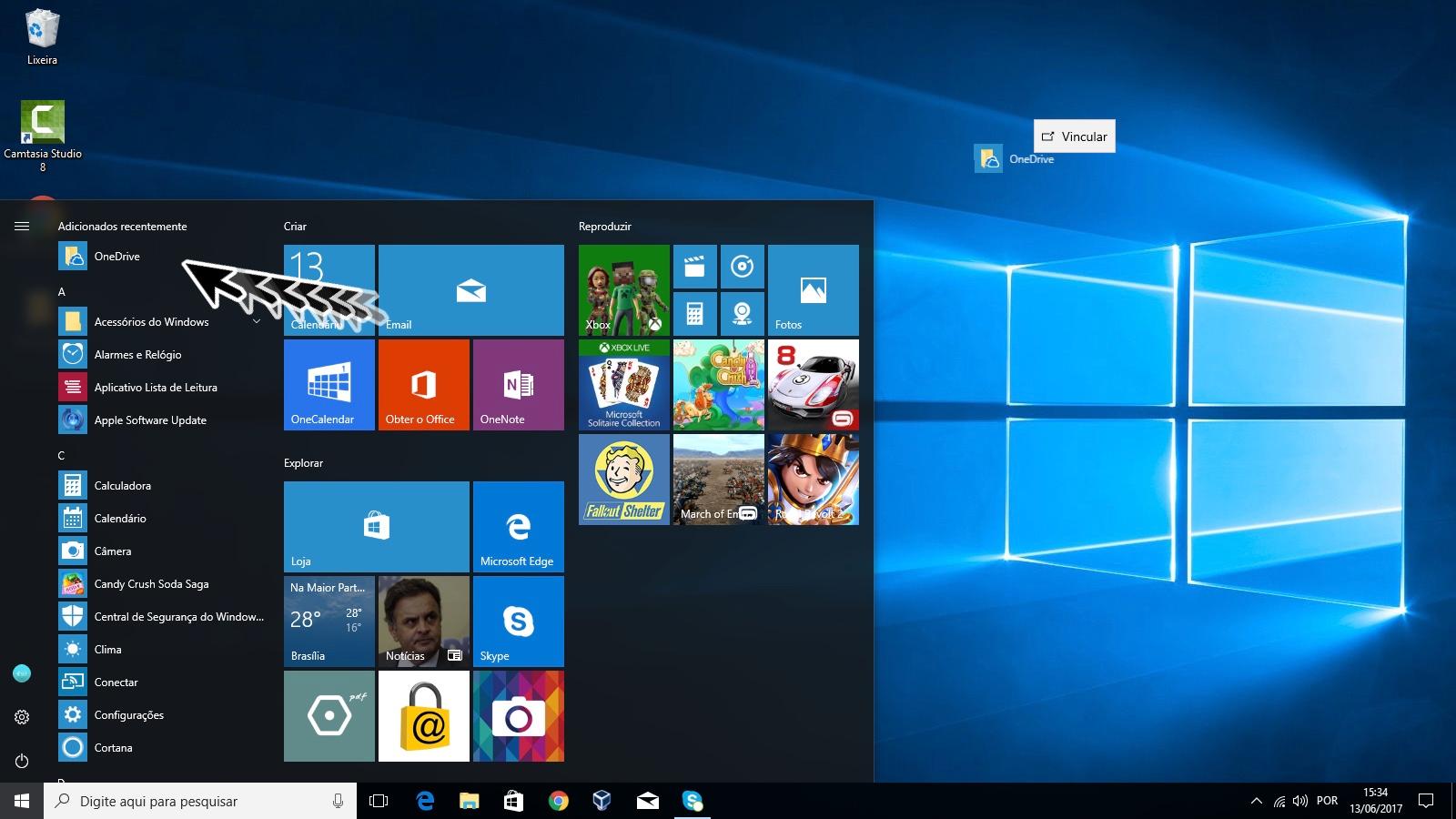The height and width of the screenshot is (819, 1456).
Task: Expand the start menu hamburger navigation
Action: [x=22, y=227]
